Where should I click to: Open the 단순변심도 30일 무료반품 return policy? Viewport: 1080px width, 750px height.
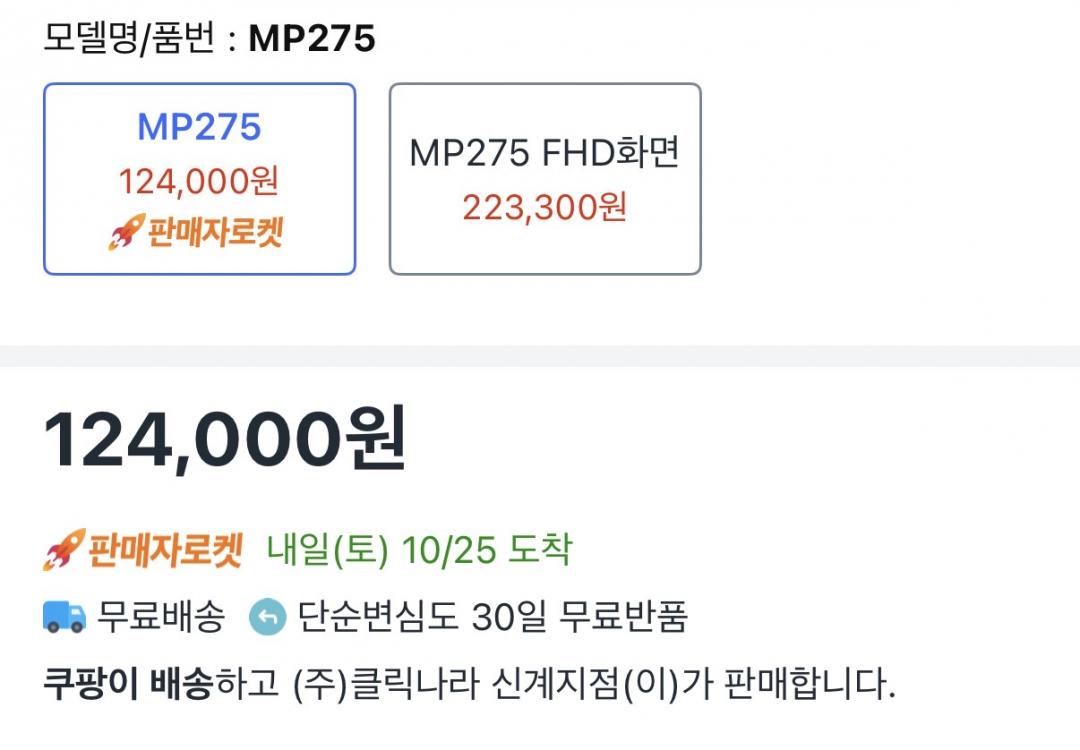[x=492, y=616]
